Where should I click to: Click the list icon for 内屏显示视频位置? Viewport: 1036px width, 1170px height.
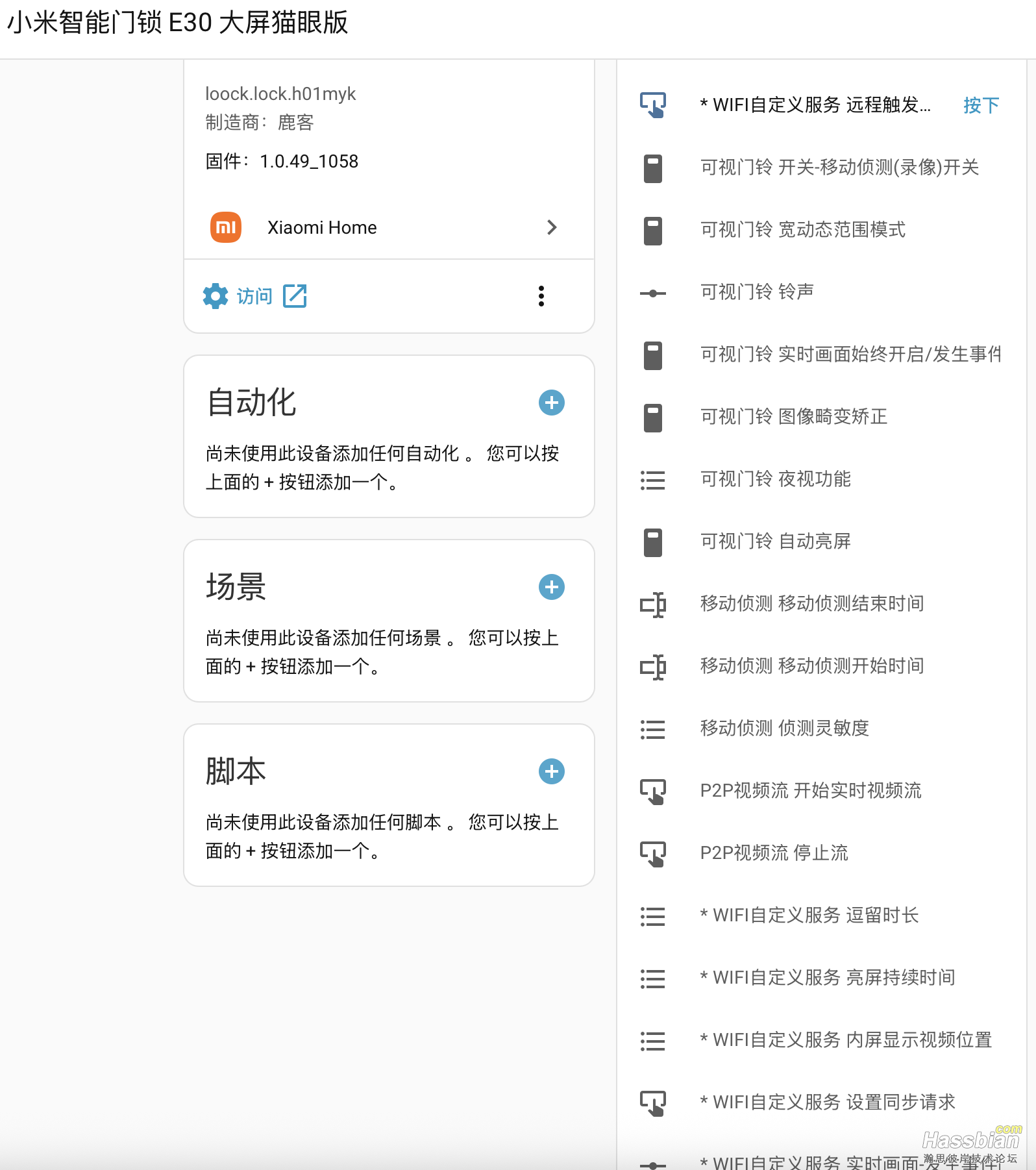[653, 1041]
